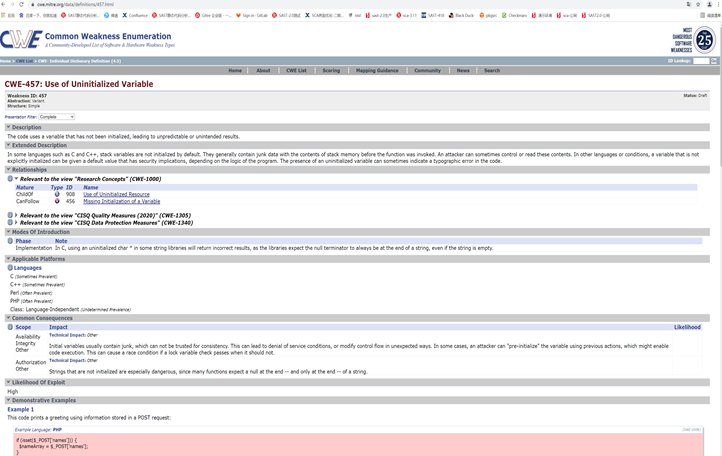Click info icon beside Research Concepts view
Image resolution: width=722 pixels, height=456 pixels.
click(10, 179)
